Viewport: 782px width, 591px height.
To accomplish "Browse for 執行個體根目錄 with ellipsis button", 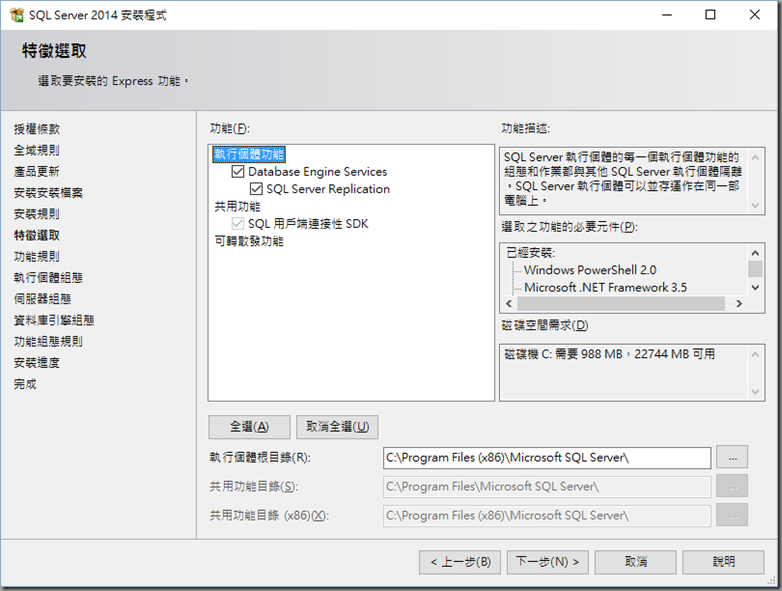I will [x=732, y=457].
